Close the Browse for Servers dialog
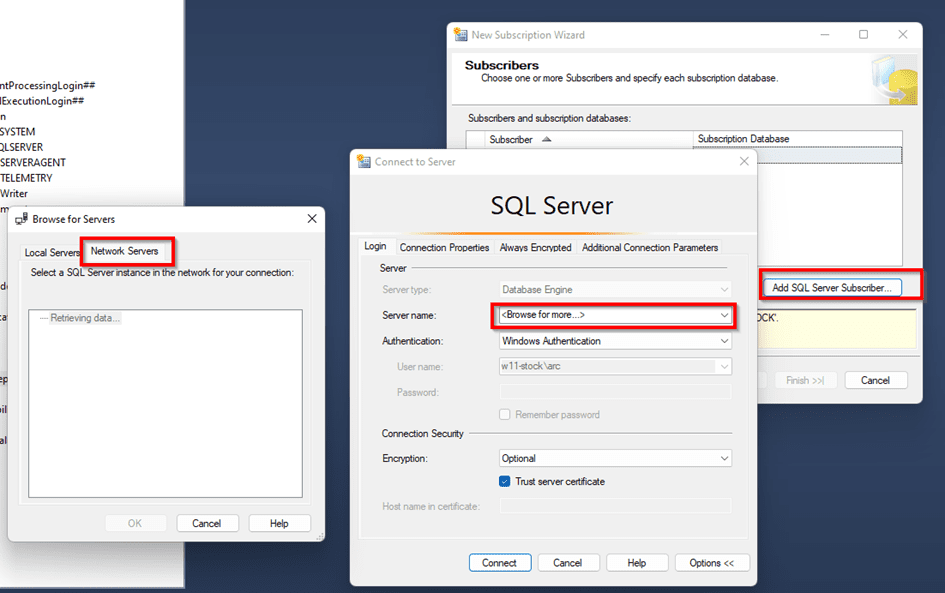Image resolution: width=945 pixels, height=593 pixels. 312,219
